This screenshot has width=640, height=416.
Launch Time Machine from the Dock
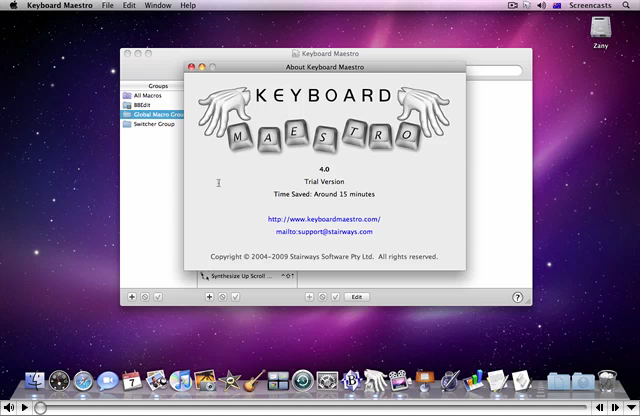coord(303,381)
